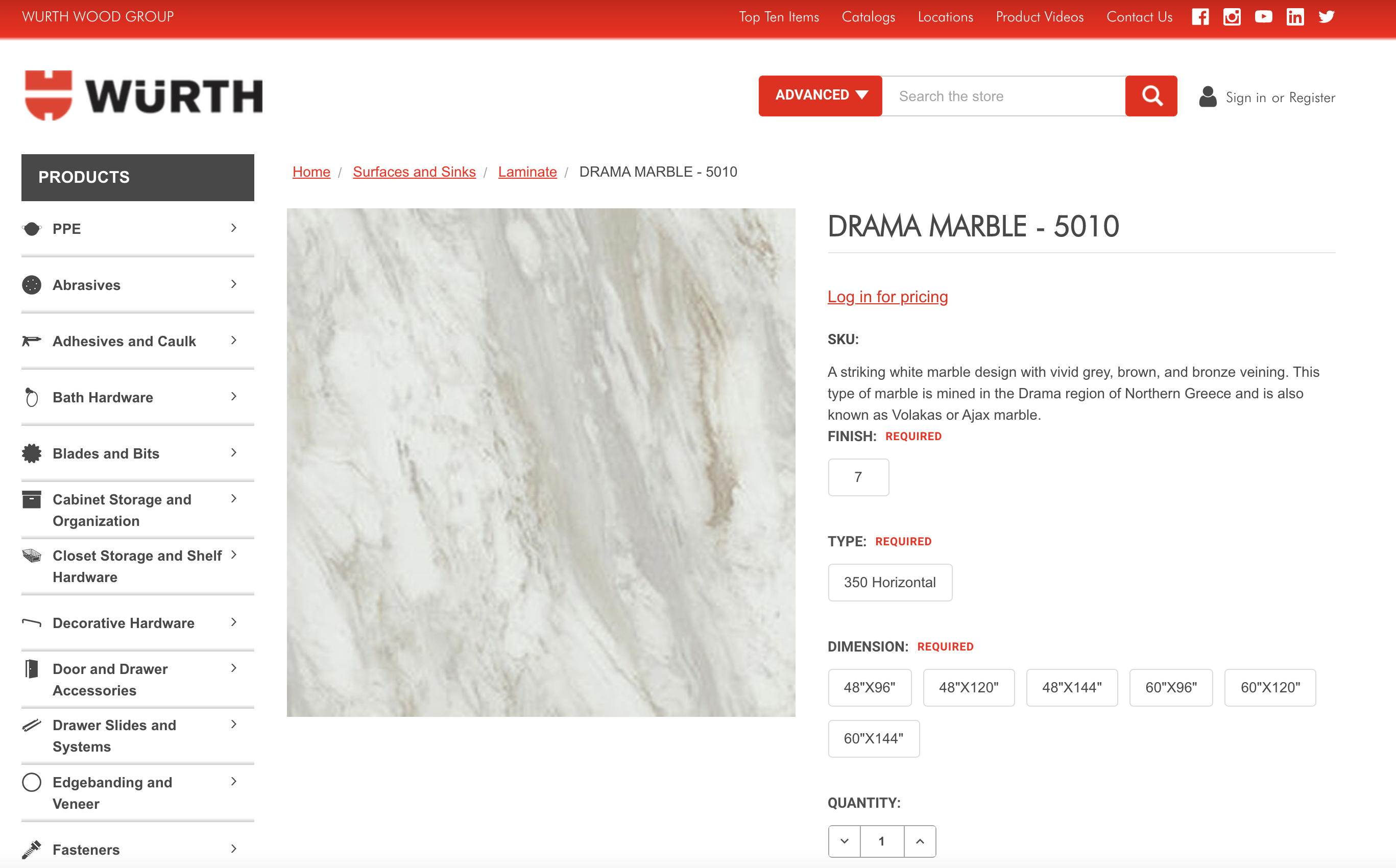Screen dimensions: 1396x868
Task: Expand Drawer Slides and Systems chevron
Action: (234, 724)
